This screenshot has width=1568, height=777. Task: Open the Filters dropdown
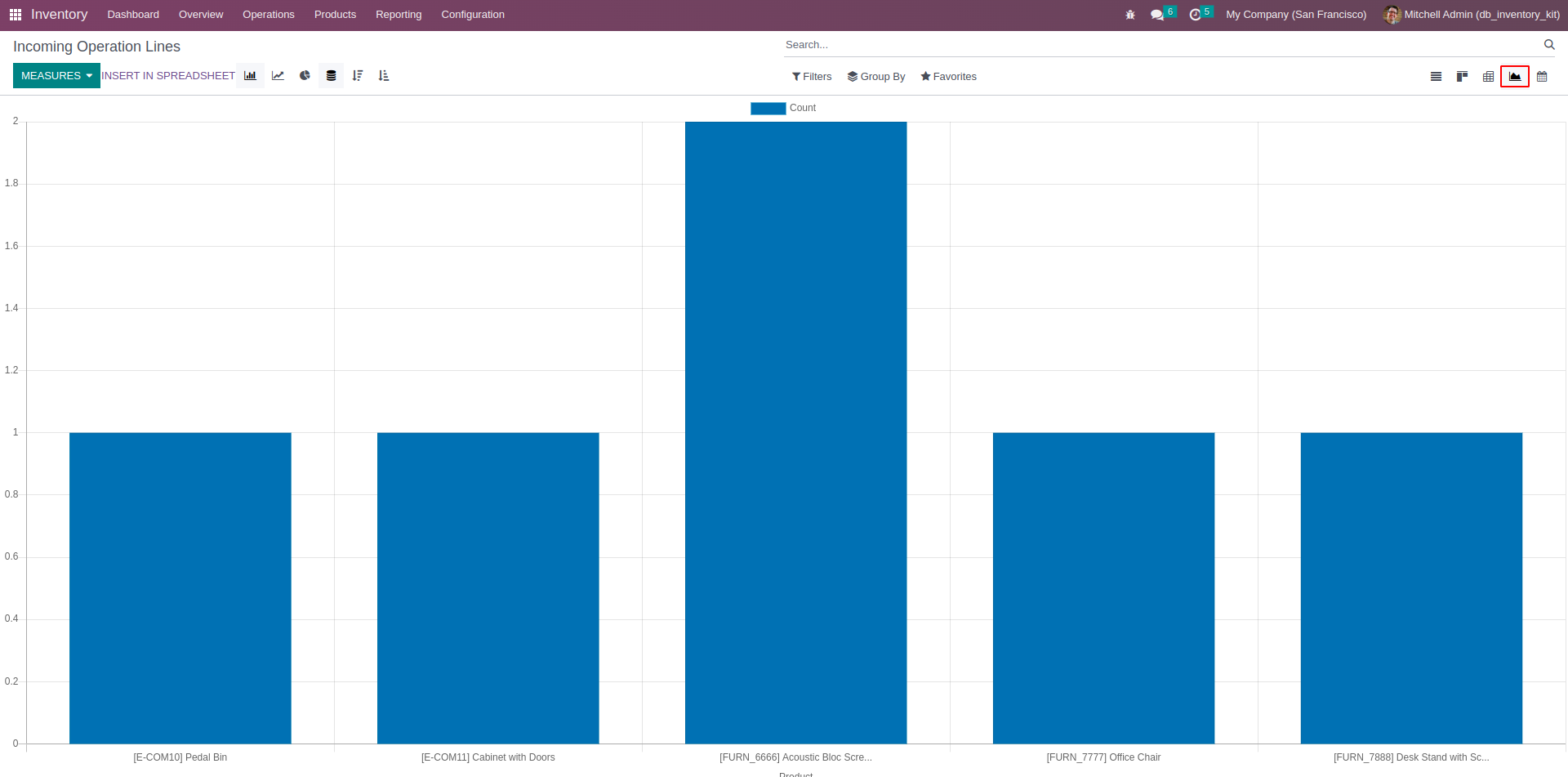(812, 77)
